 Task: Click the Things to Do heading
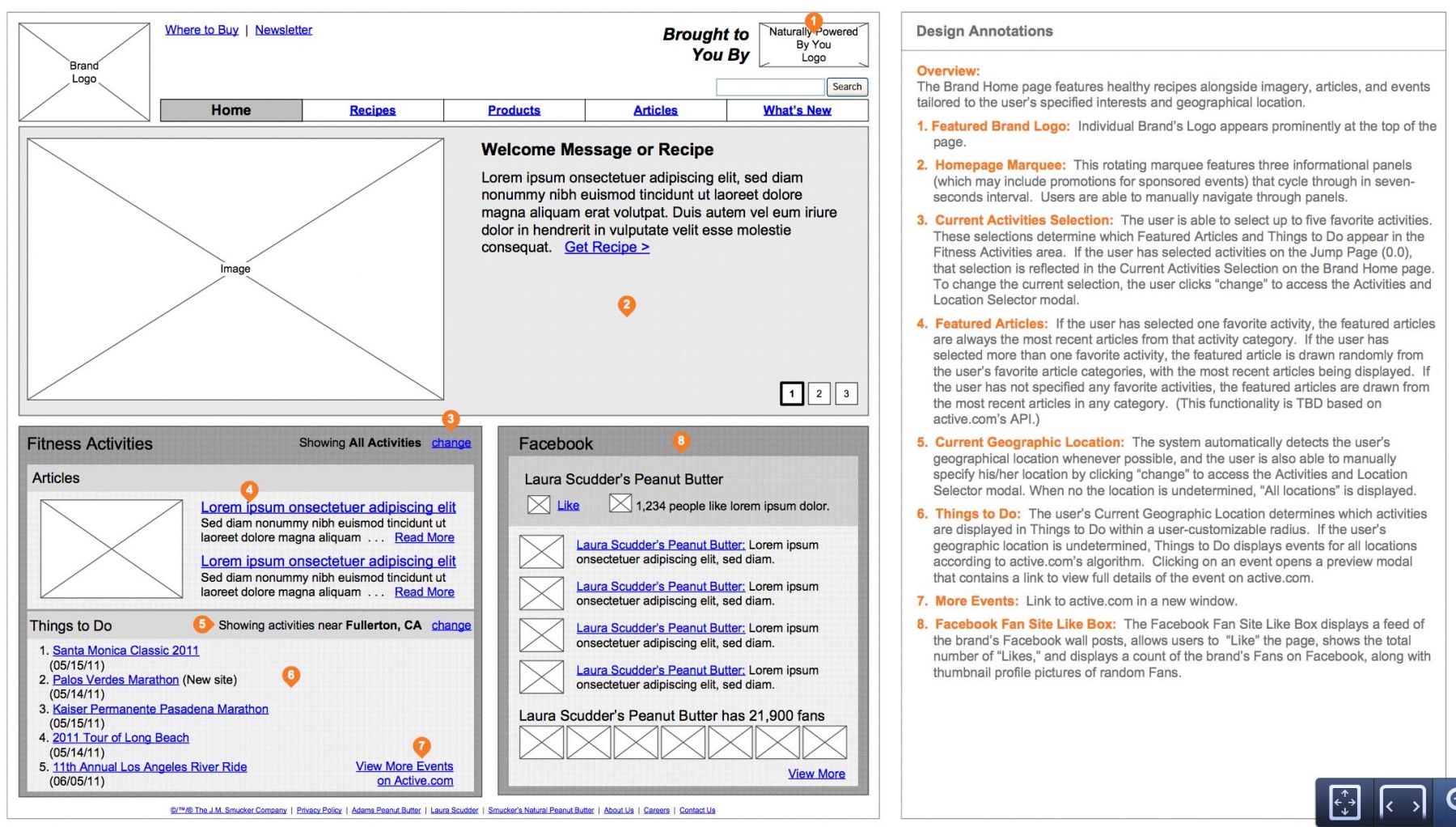[x=71, y=626]
